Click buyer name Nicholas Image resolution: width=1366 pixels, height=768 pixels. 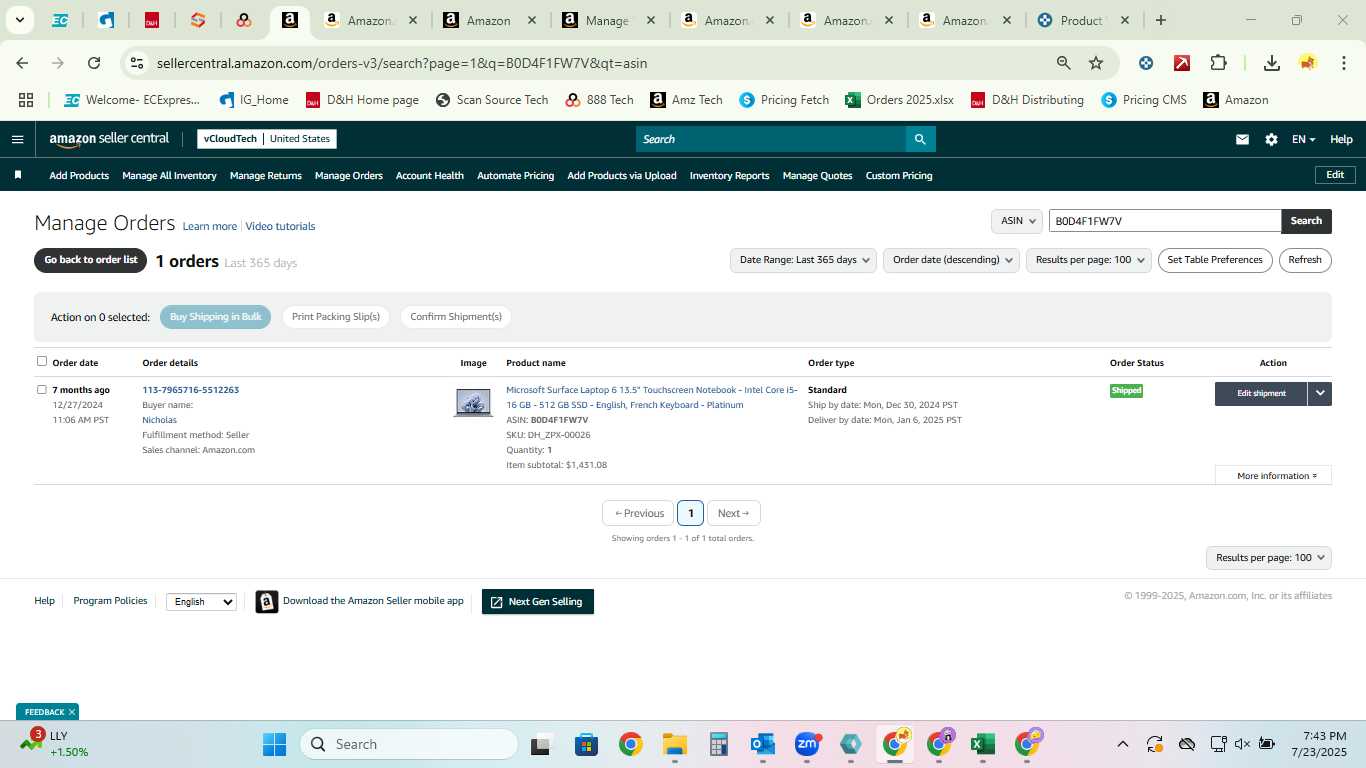(x=160, y=420)
